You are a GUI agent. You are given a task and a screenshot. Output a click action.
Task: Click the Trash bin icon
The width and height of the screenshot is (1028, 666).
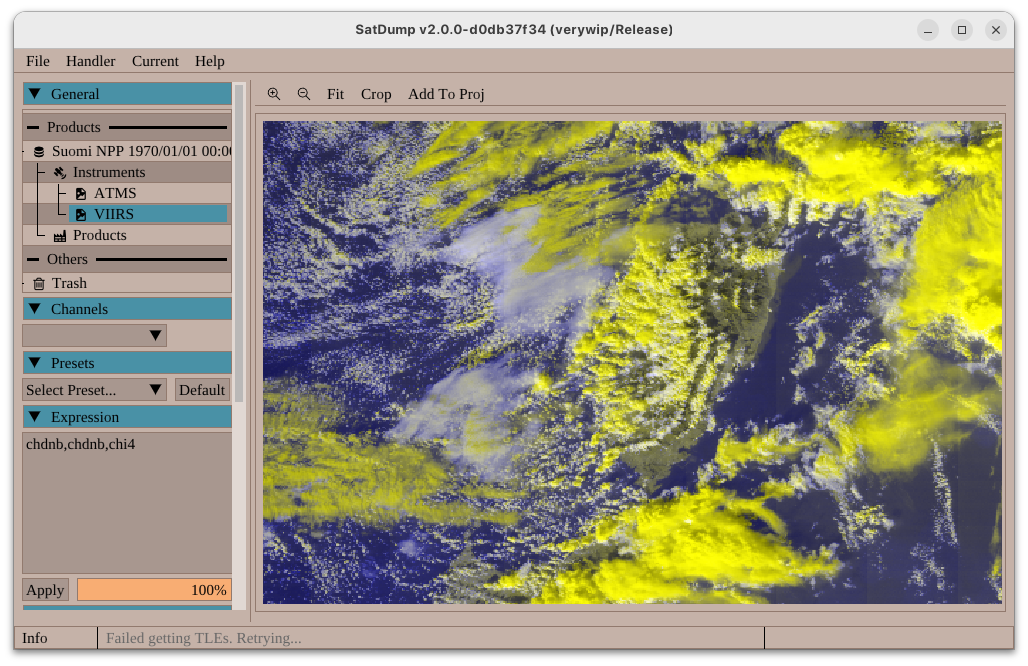tap(39, 284)
